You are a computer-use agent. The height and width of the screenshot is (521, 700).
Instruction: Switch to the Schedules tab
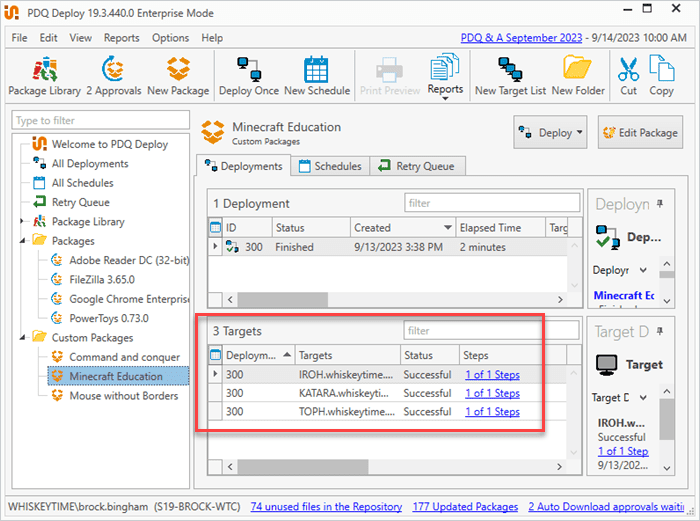tap(330, 166)
